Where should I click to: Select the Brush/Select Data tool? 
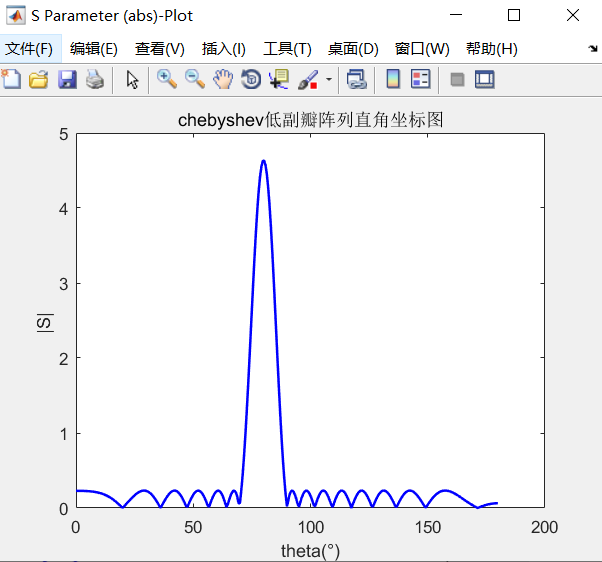(308, 79)
